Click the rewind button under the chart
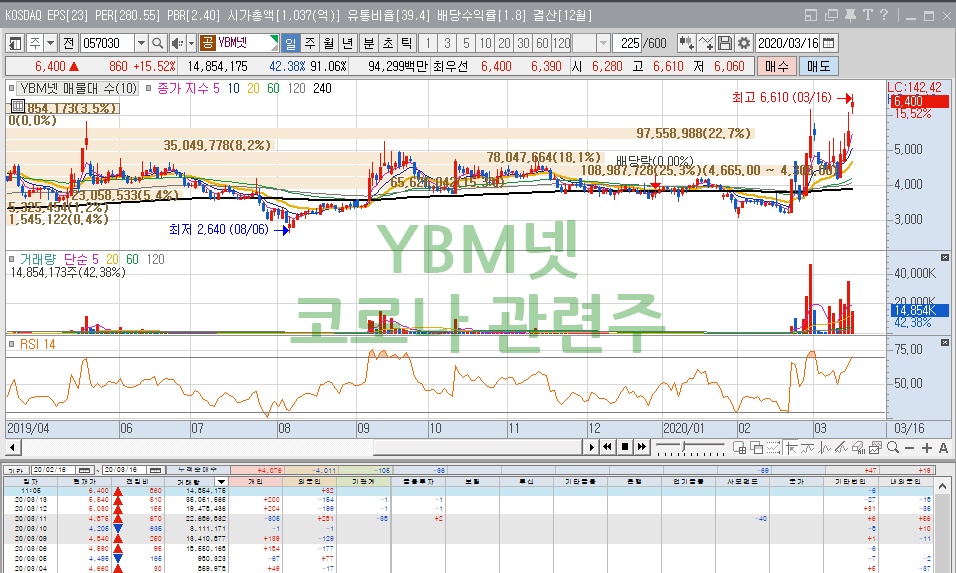 click(x=607, y=447)
